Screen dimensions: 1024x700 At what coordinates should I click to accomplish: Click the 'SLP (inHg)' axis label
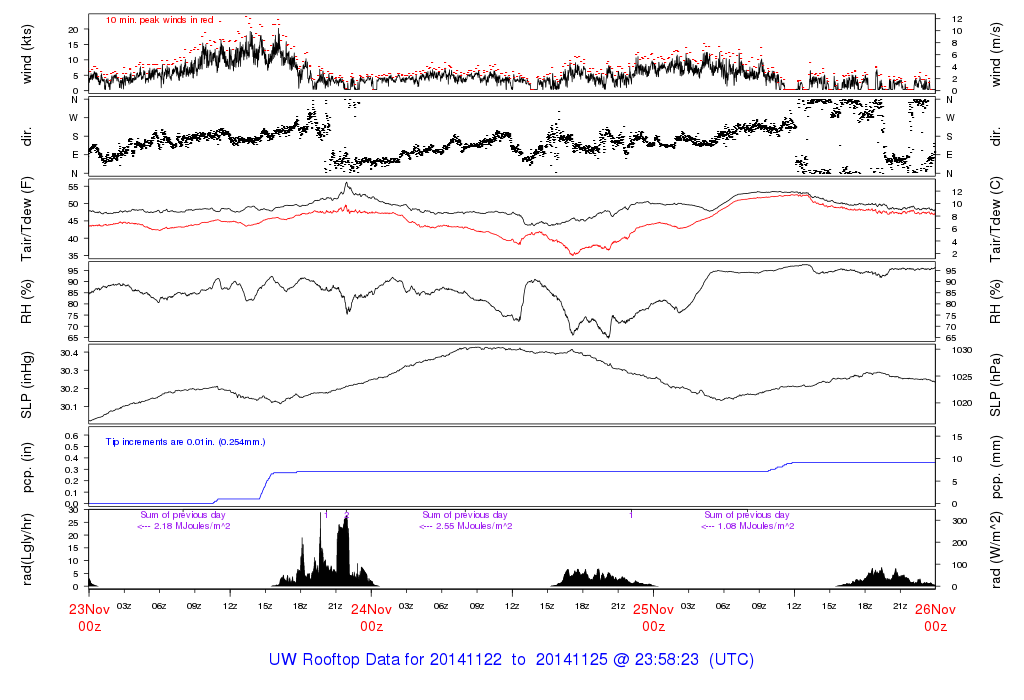click(x=27, y=385)
